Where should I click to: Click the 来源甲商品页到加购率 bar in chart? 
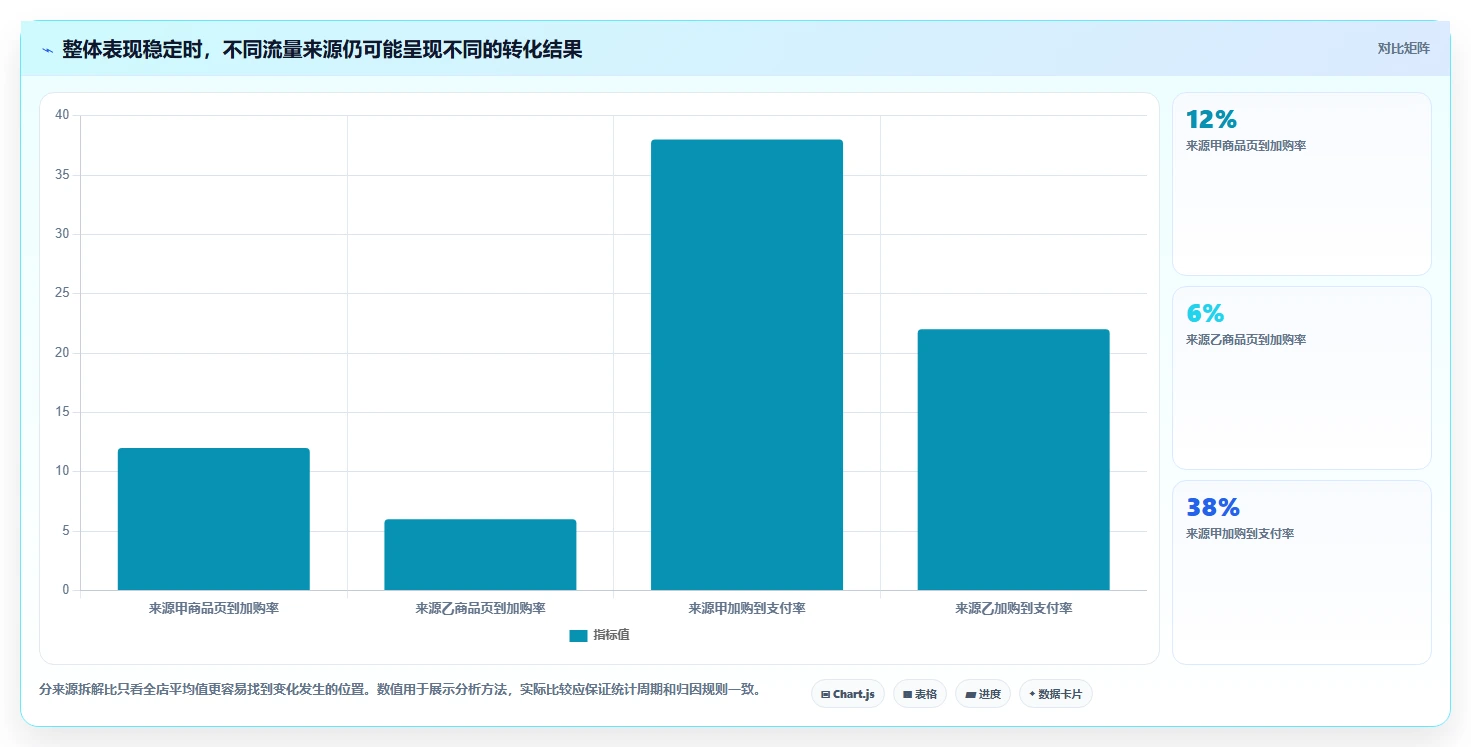(x=214, y=519)
